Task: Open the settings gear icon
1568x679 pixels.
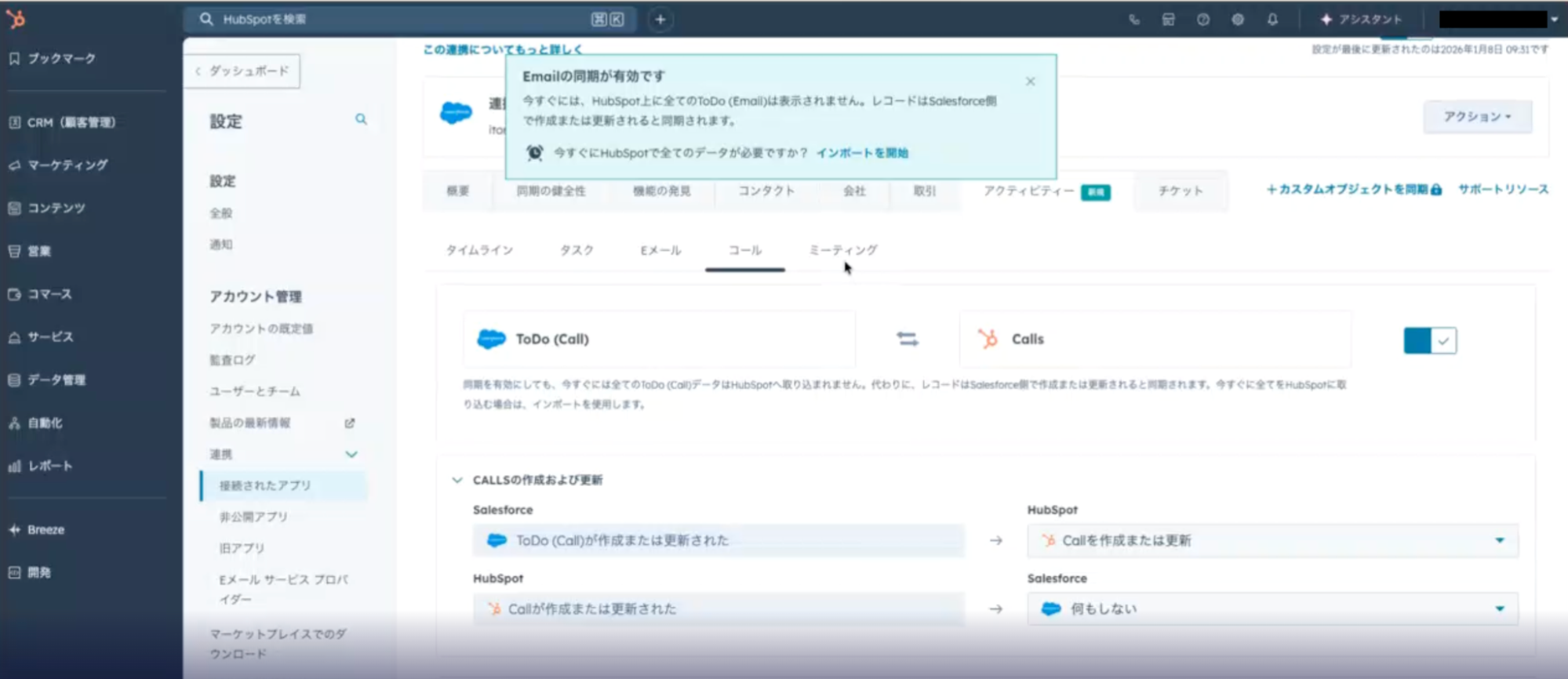Action: click(1237, 20)
